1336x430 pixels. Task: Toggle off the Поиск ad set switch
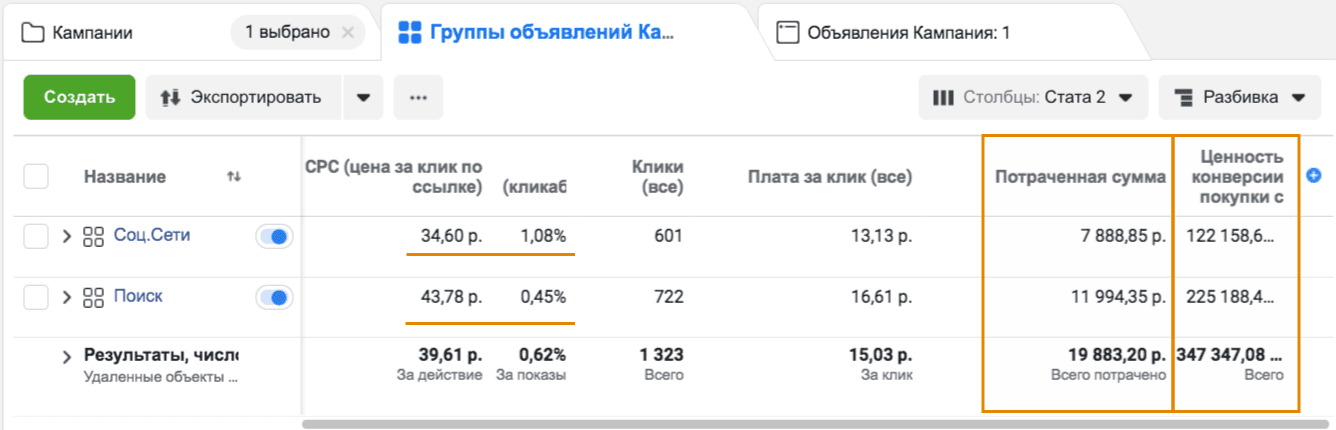tap(275, 297)
